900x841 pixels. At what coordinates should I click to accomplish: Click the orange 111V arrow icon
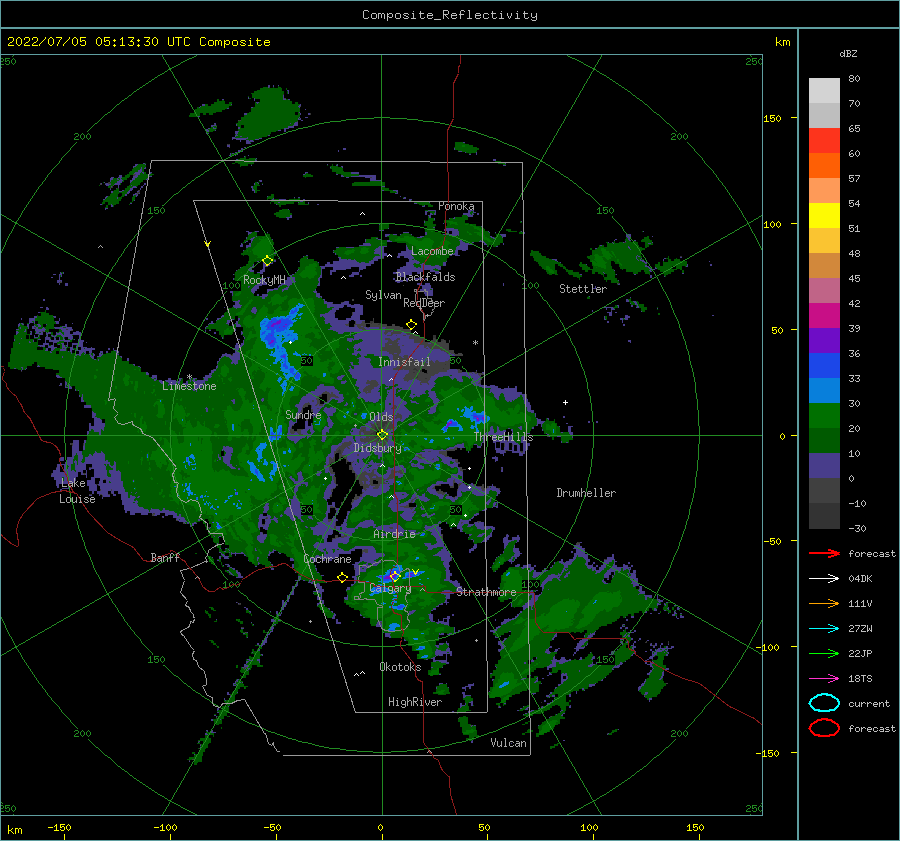pyautogui.click(x=824, y=603)
